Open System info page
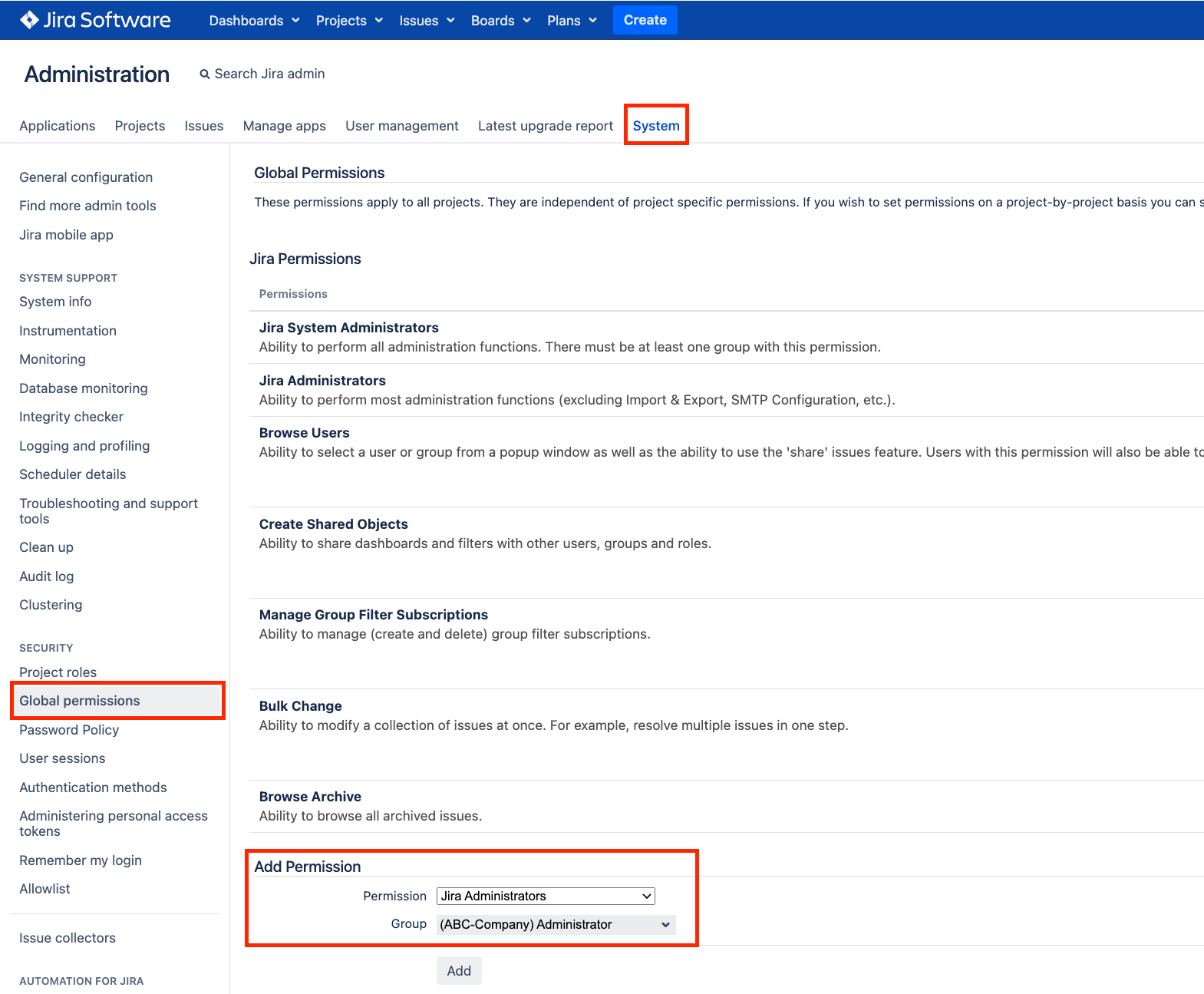The image size is (1204, 994). tap(55, 302)
